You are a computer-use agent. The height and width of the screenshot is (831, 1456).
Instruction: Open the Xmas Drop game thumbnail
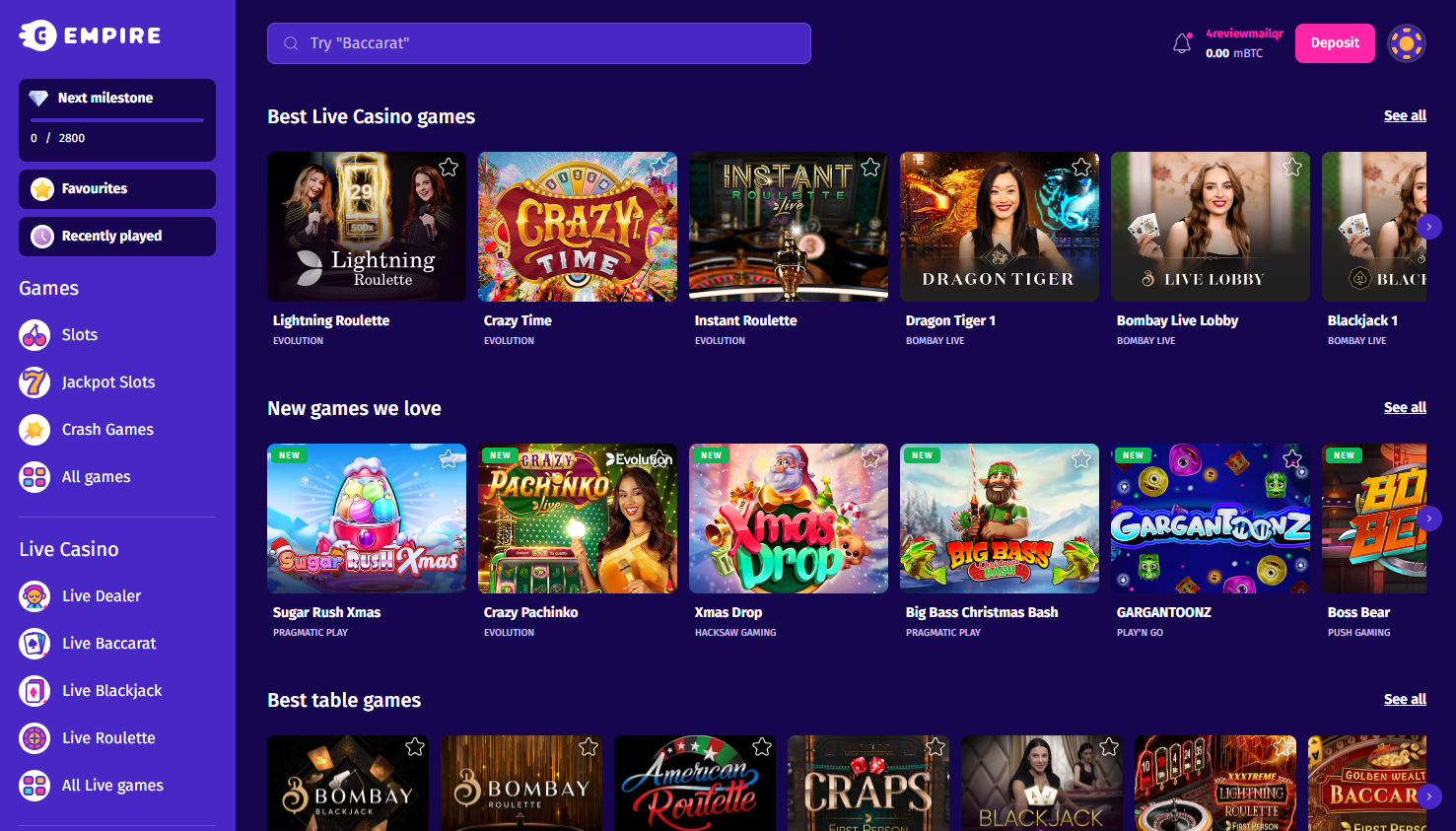pyautogui.click(x=789, y=519)
